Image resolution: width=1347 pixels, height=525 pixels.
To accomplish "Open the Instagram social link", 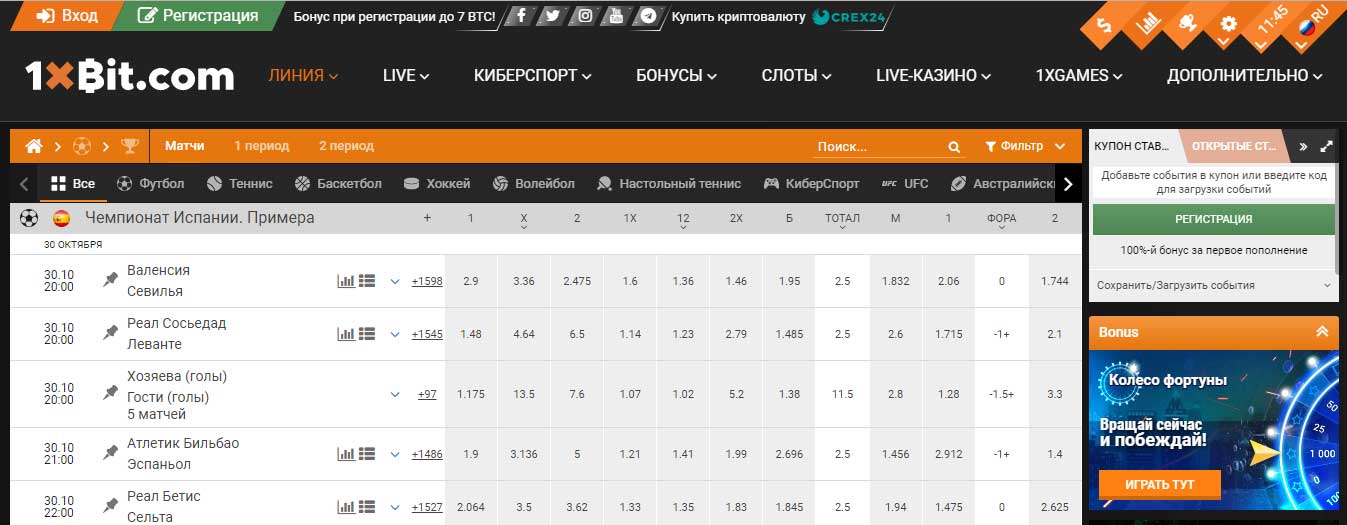I will 585,16.
